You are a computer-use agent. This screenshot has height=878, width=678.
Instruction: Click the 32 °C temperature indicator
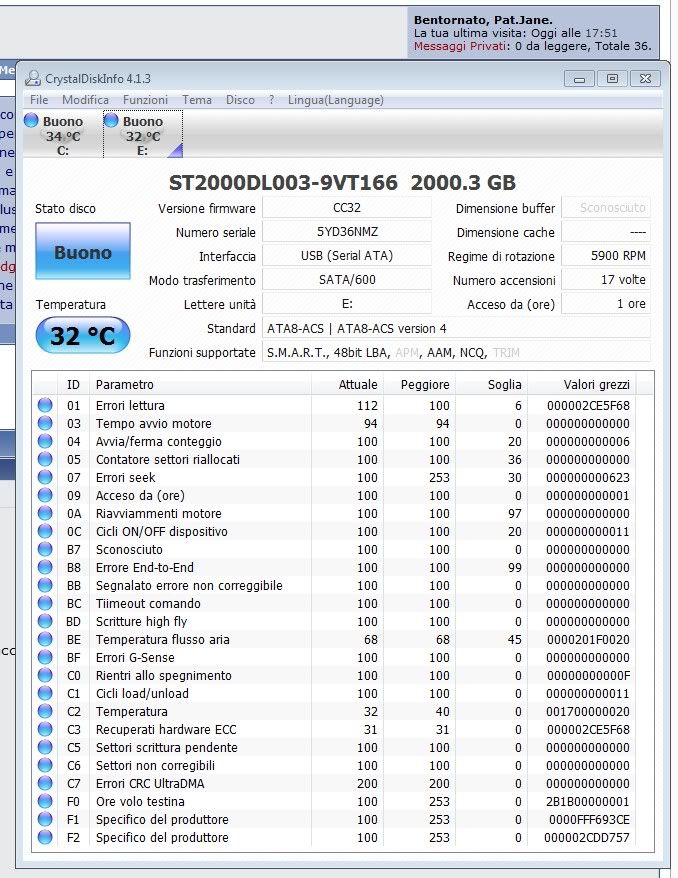(x=83, y=335)
